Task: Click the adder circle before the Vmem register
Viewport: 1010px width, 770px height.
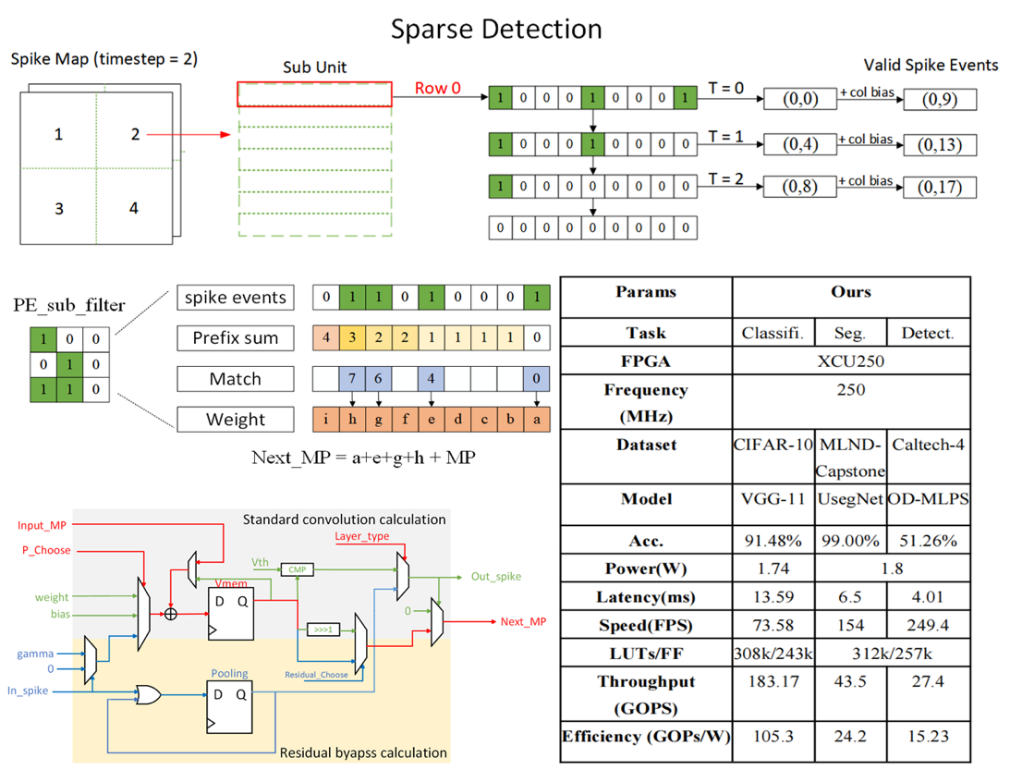Action: point(171,614)
